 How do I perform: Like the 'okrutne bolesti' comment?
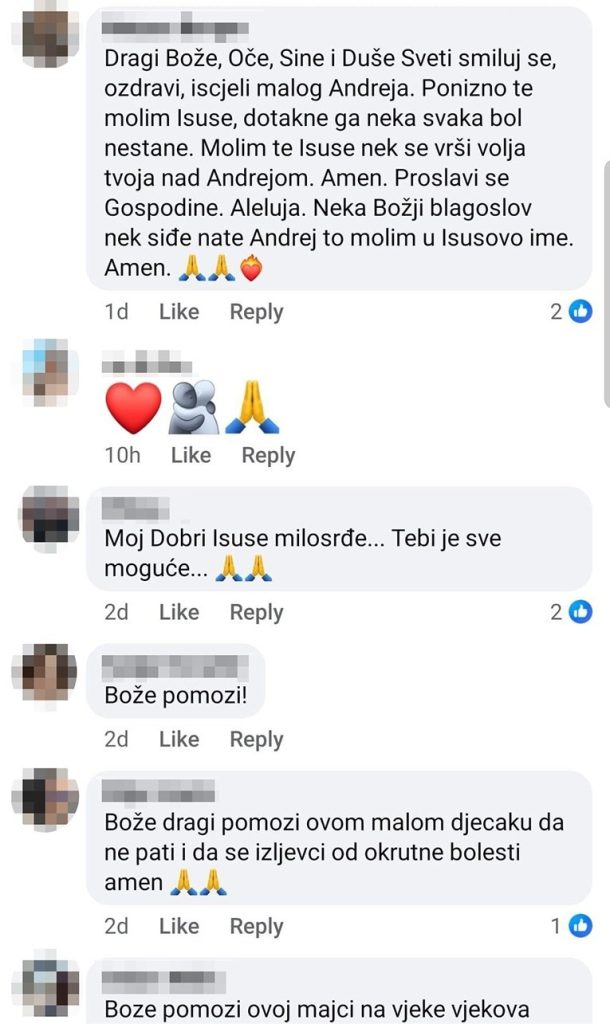[179, 926]
